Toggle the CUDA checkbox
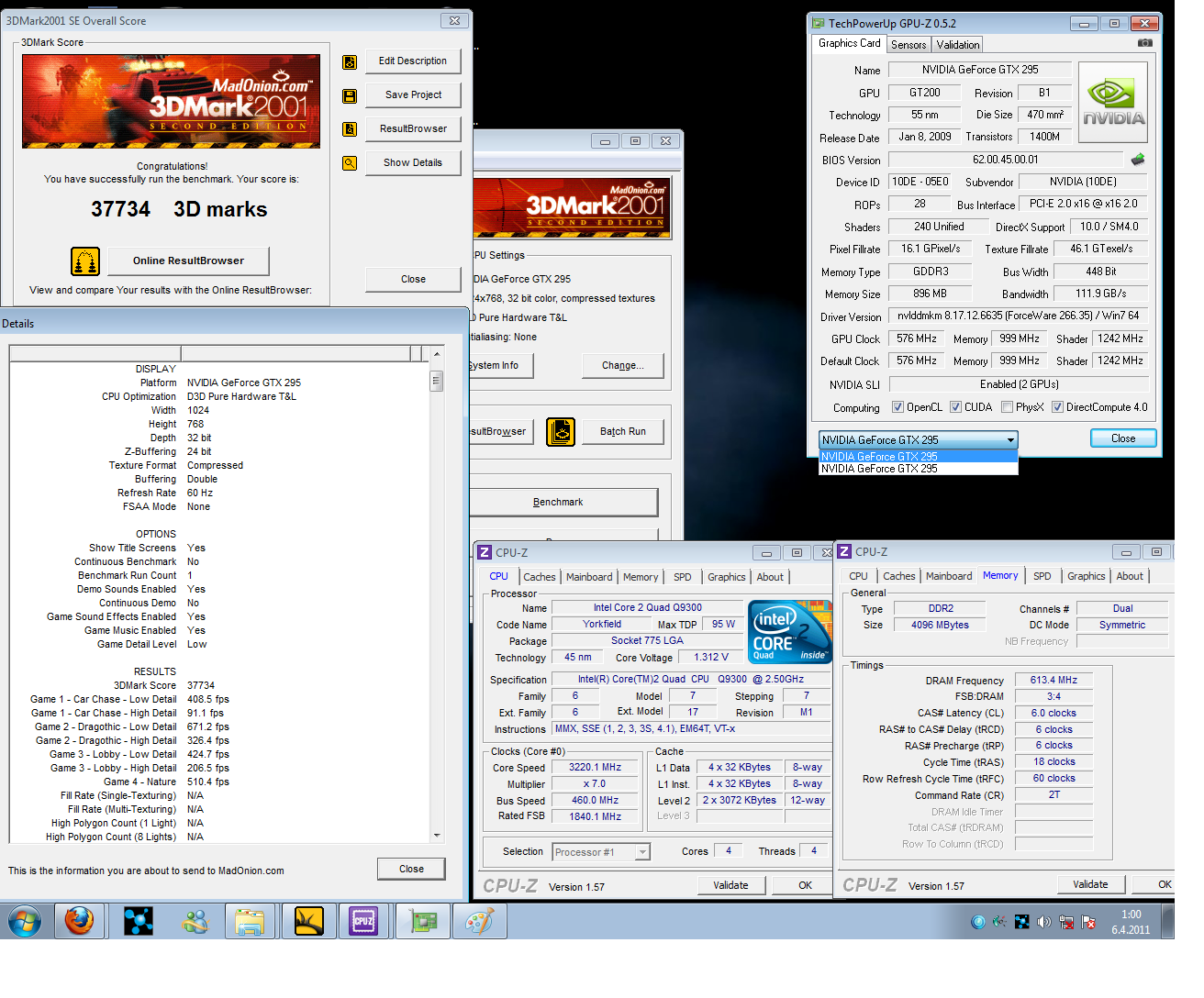 955,407
